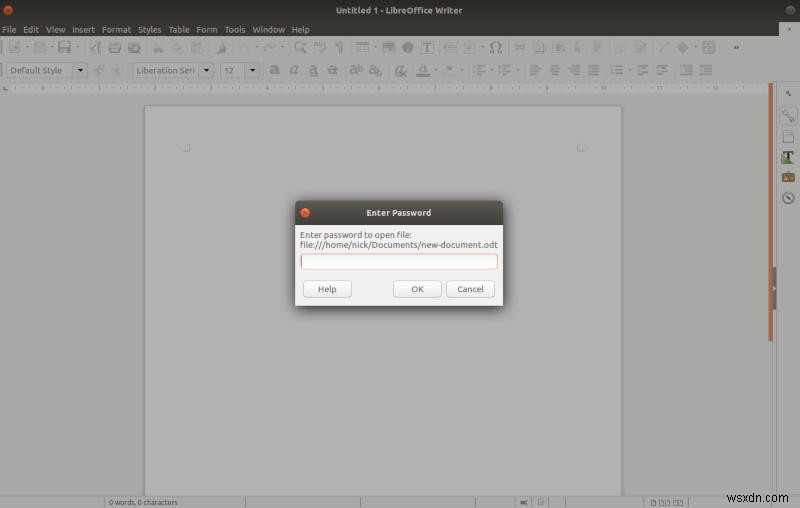Toggle italic formatting
The height and width of the screenshot is (508, 800).
[294, 70]
